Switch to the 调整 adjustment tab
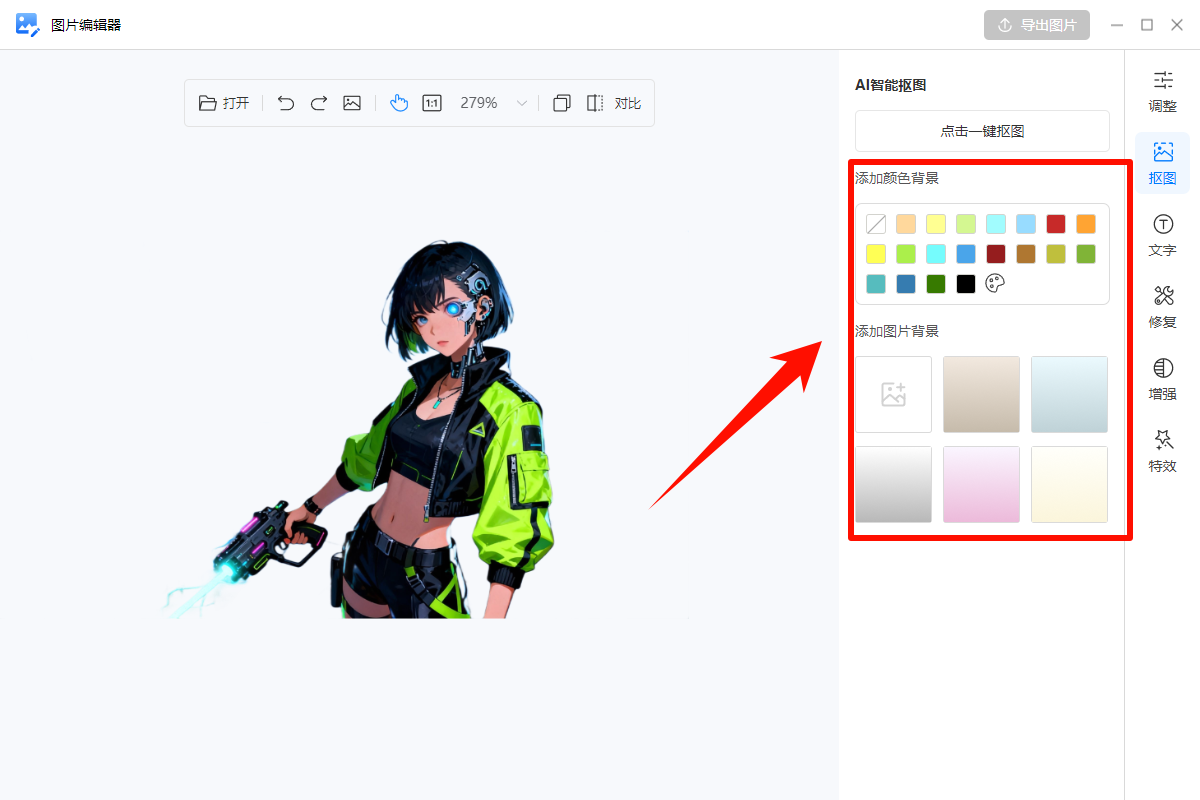1200x800 pixels. [1162, 91]
